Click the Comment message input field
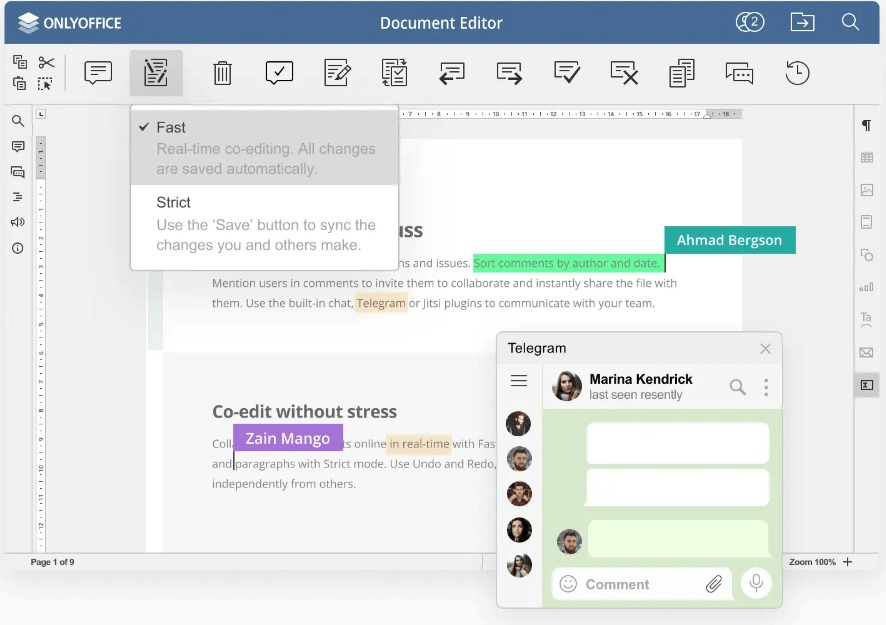This screenshot has height=625, width=886. click(641, 584)
